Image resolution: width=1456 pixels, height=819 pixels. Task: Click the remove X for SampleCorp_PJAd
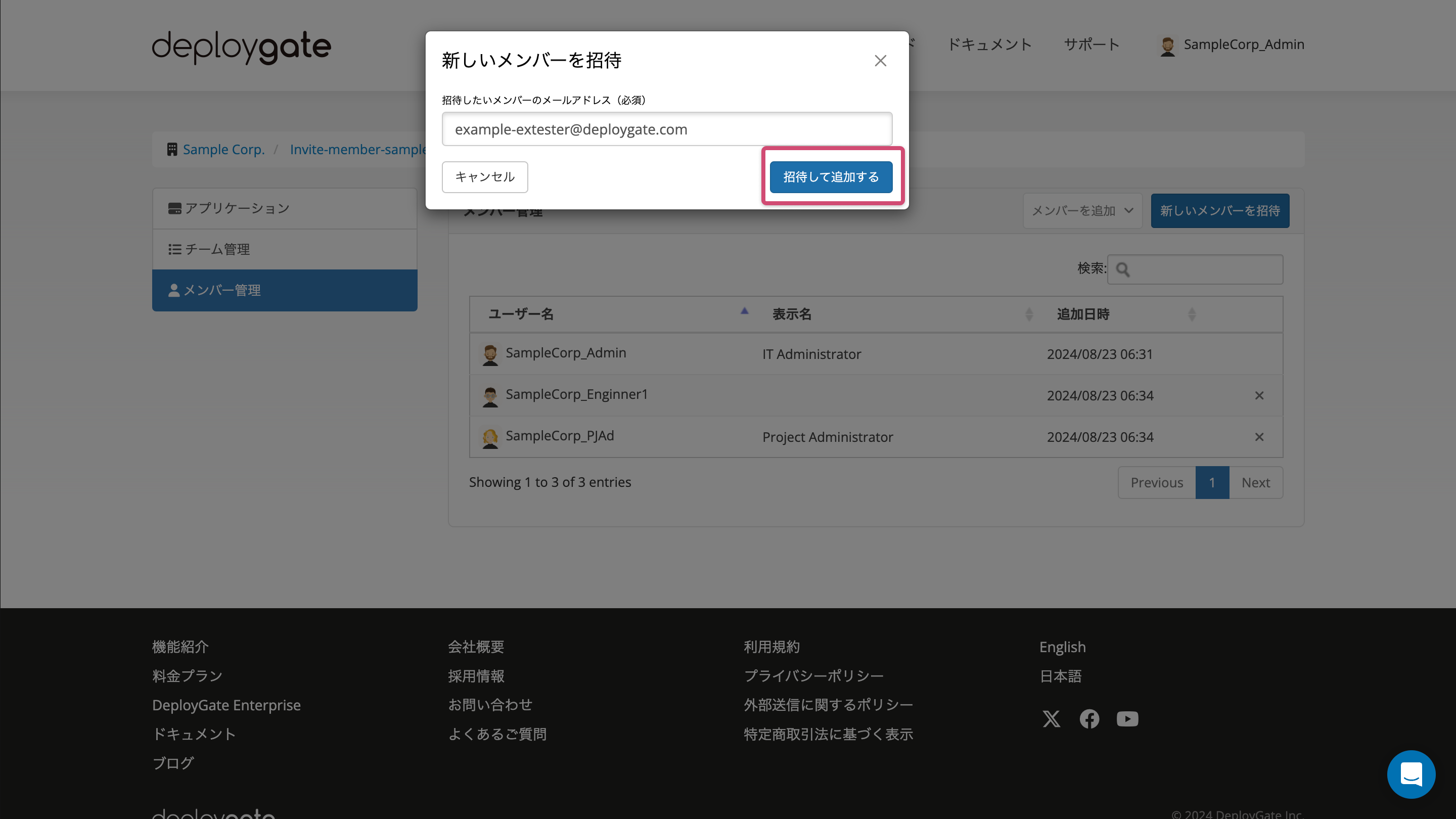1259,435
